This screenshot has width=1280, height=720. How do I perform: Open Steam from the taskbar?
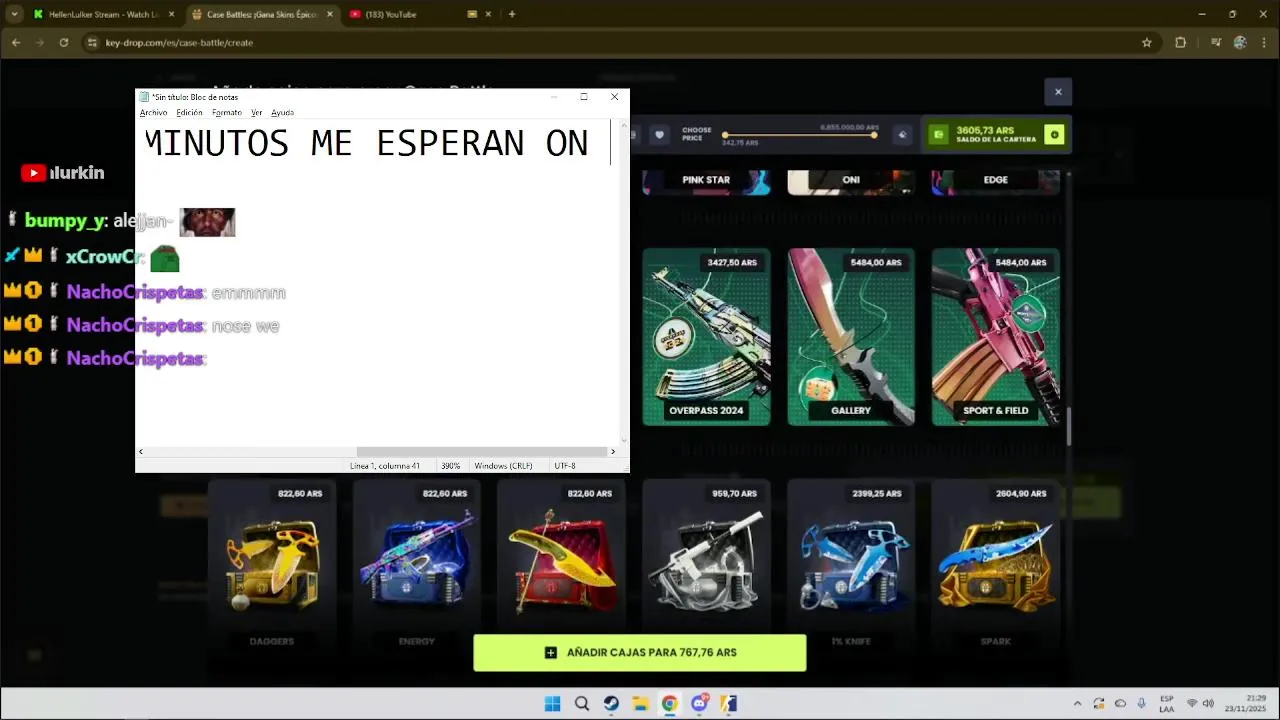pyautogui.click(x=611, y=704)
